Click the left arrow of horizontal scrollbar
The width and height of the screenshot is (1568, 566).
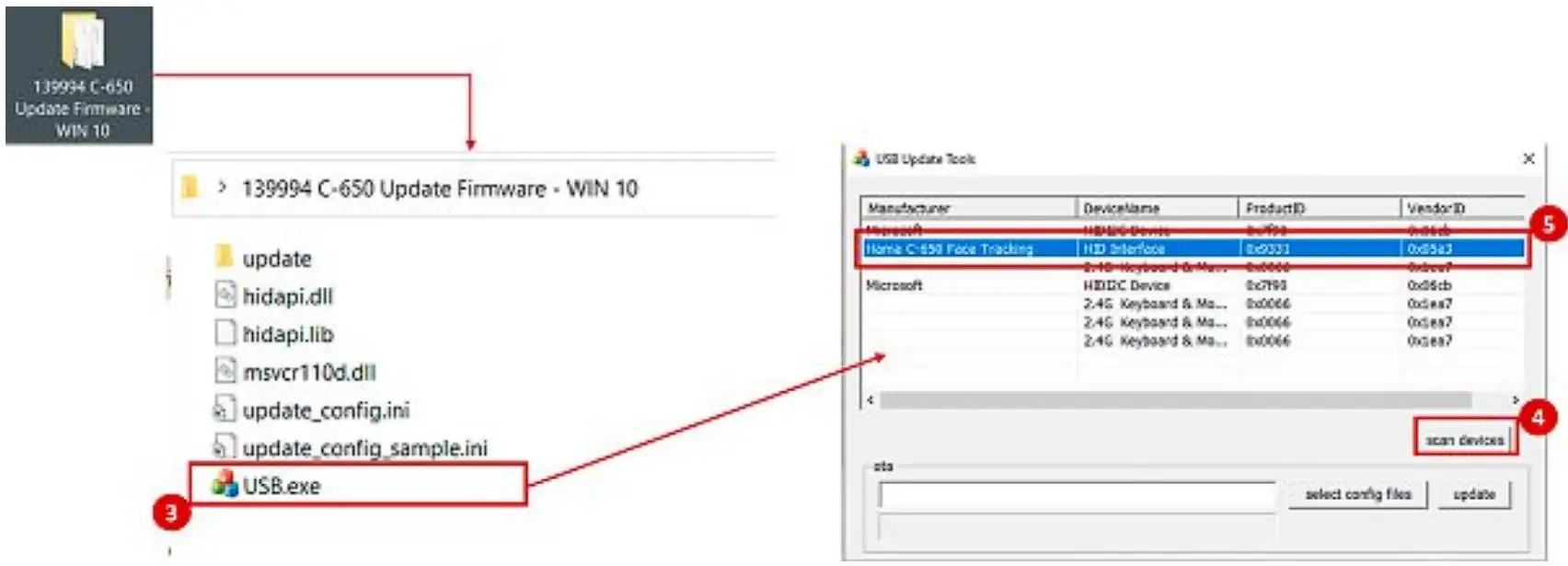pos(870,400)
